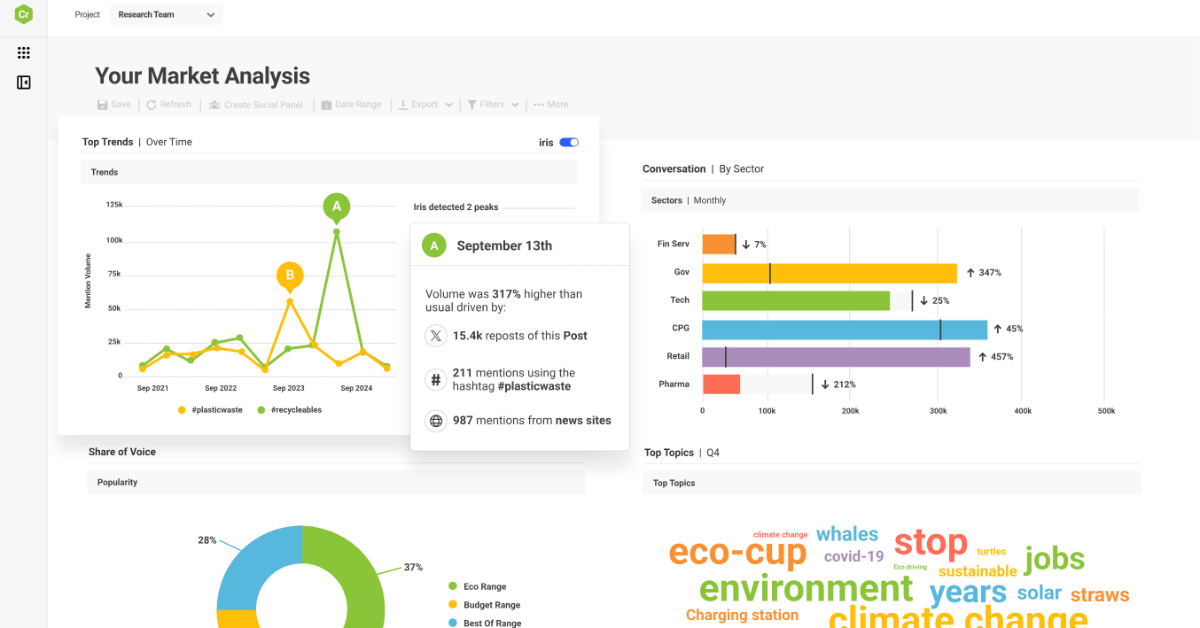Click the hashtag icon in popup
This screenshot has width=1200, height=628.
(435, 379)
